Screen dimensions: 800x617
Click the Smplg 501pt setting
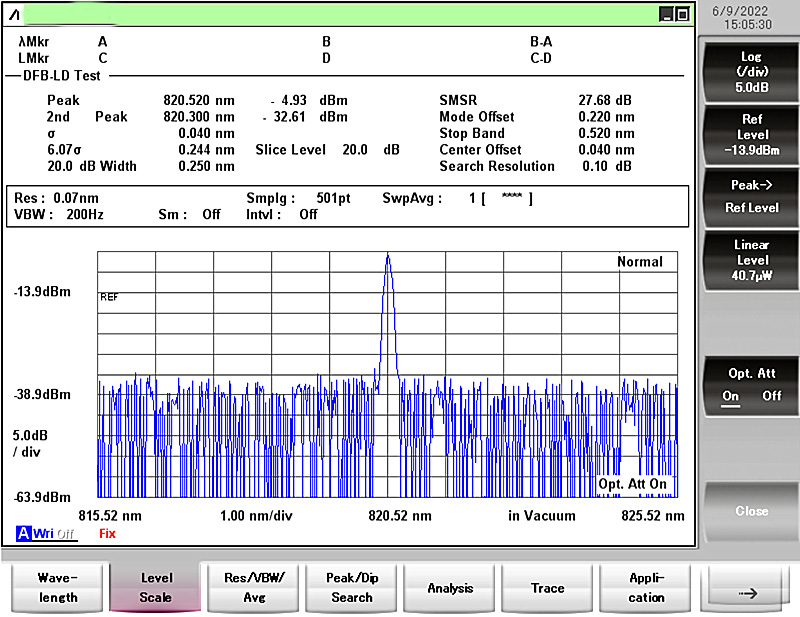point(298,198)
